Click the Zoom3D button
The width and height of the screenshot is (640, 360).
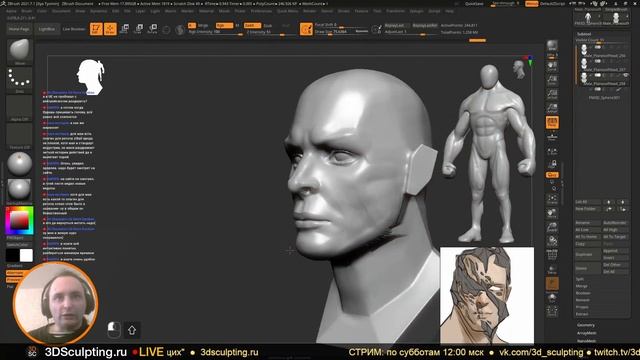click(552, 227)
